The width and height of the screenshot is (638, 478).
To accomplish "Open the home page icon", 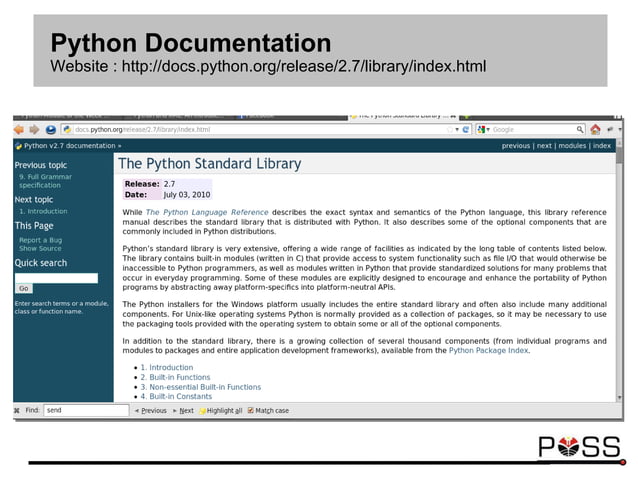I will tap(595, 130).
